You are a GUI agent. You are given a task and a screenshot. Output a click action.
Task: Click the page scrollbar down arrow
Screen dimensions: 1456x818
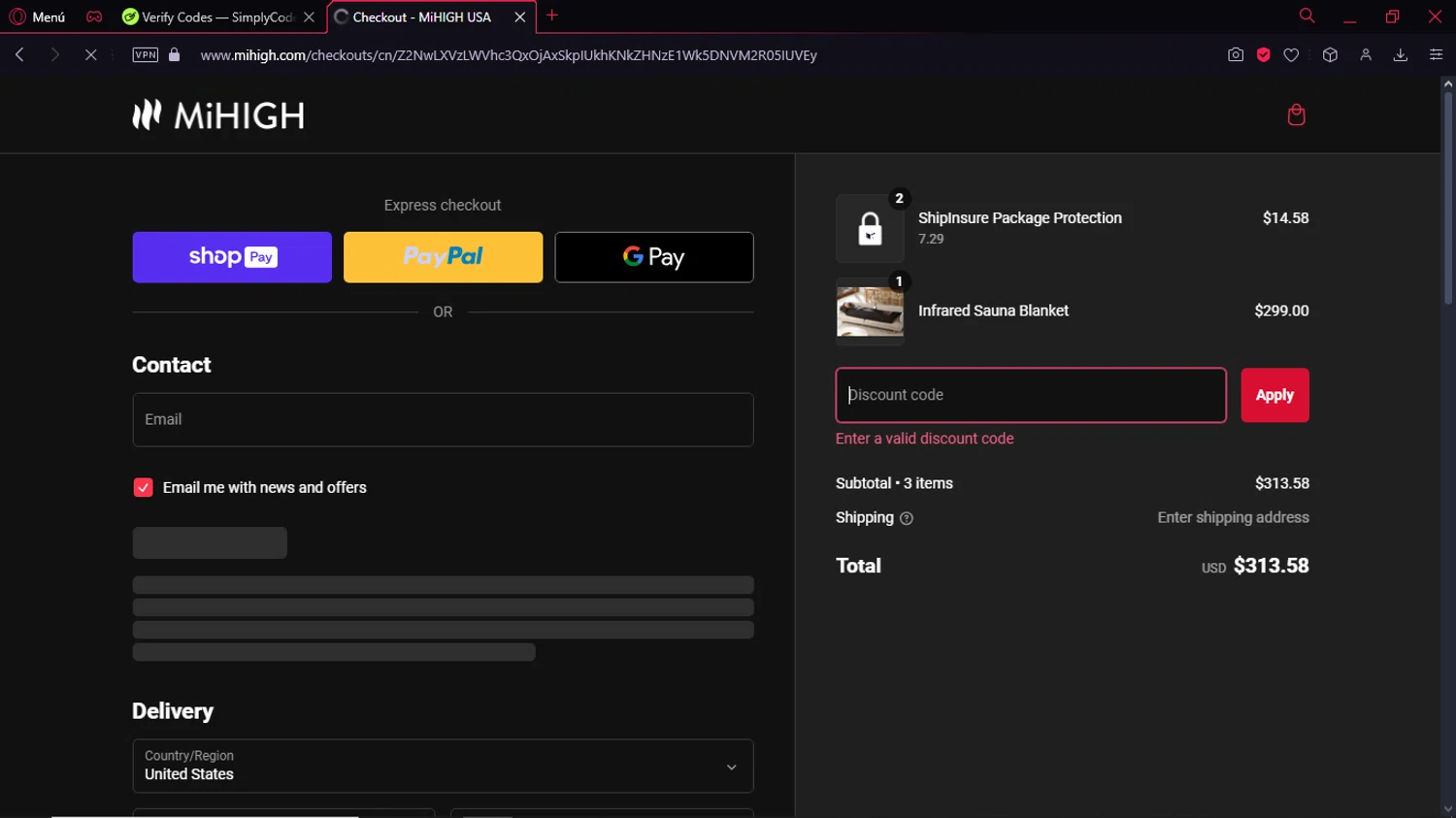pyautogui.click(x=1447, y=809)
